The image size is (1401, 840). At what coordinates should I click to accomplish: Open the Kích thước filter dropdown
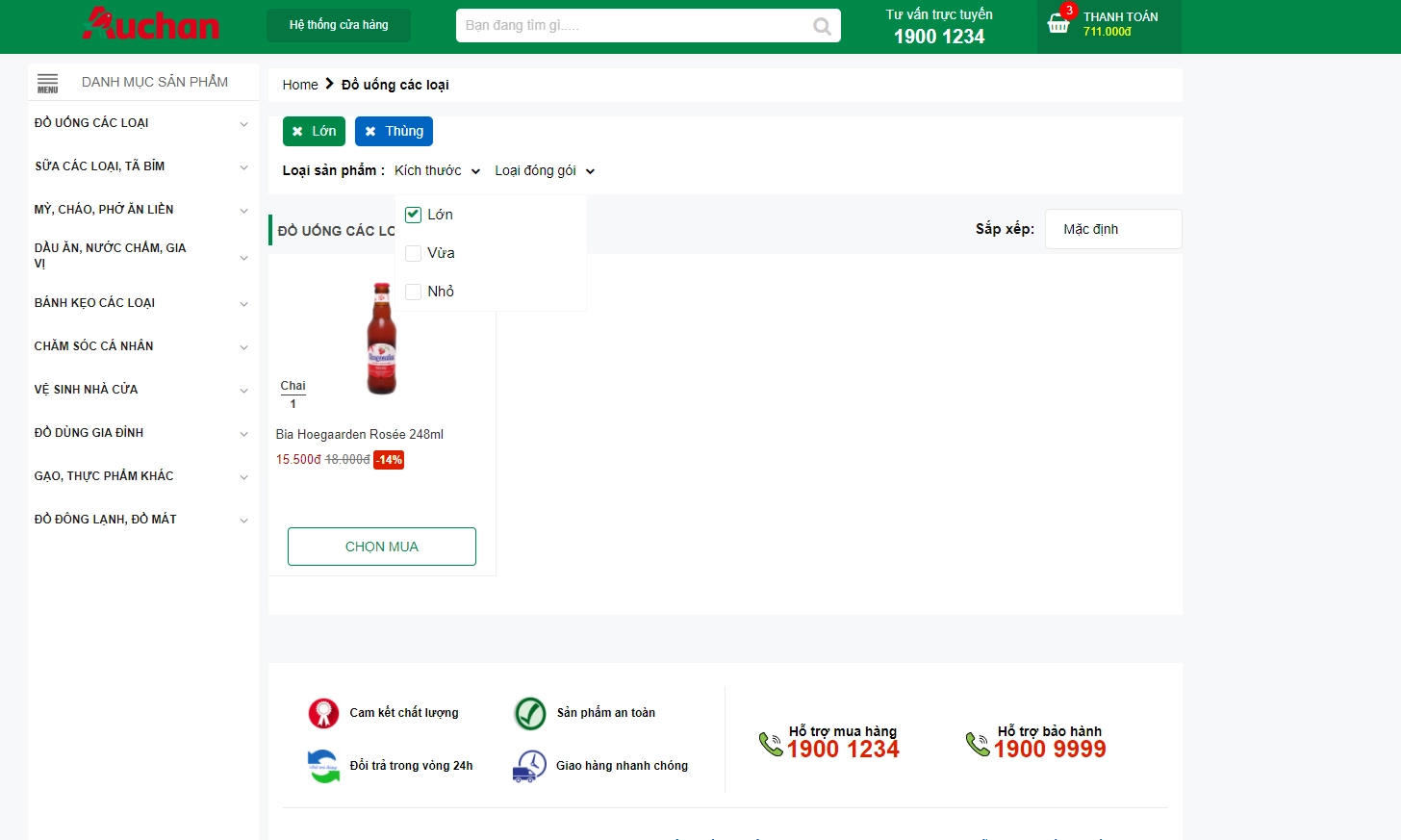coord(437,171)
